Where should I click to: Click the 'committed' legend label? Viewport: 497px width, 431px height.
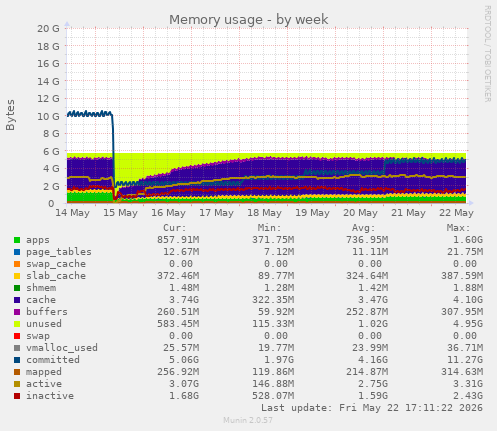coord(53,360)
